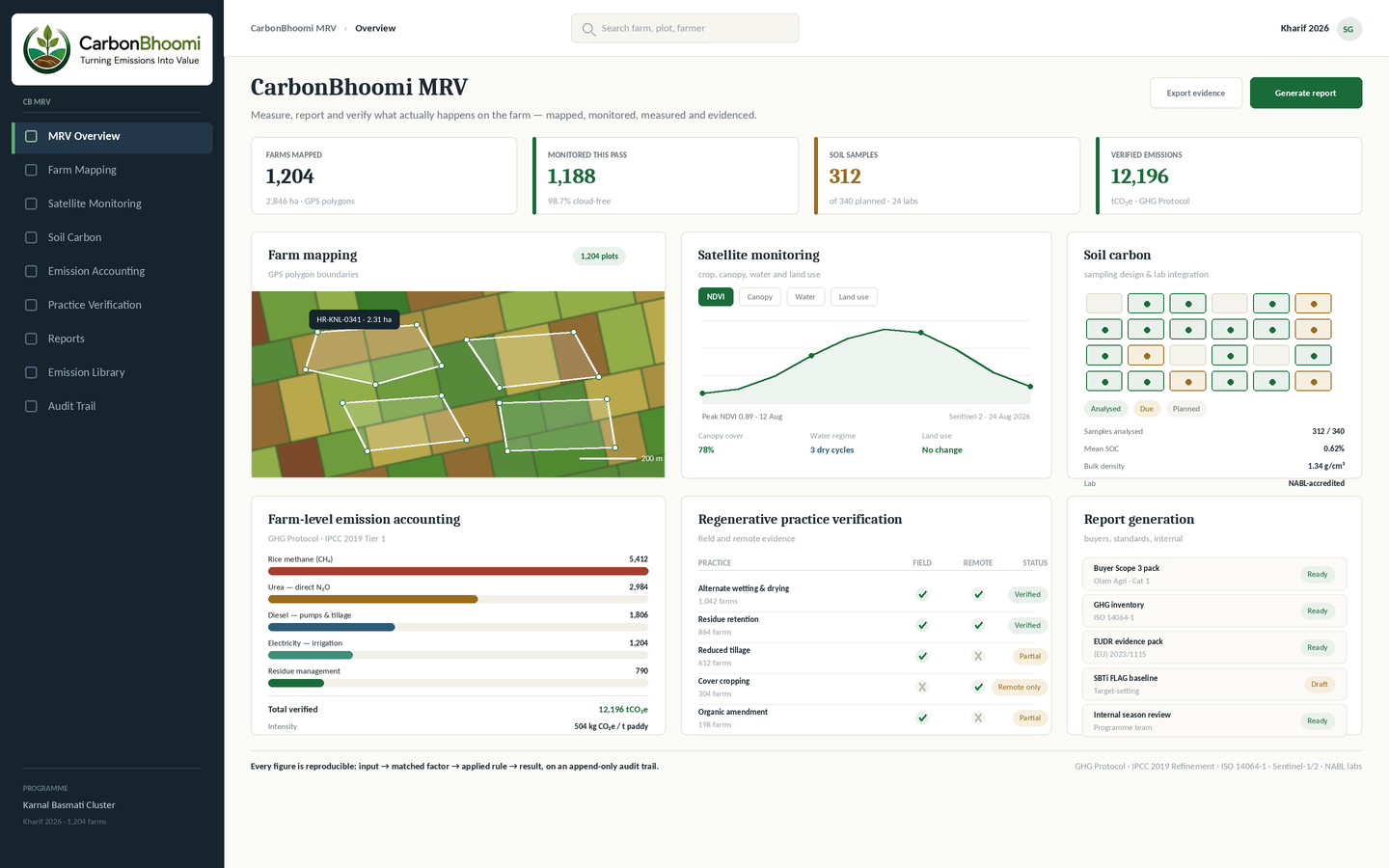Open the SBTi FLAG baseline draft report

coord(1214,684)
